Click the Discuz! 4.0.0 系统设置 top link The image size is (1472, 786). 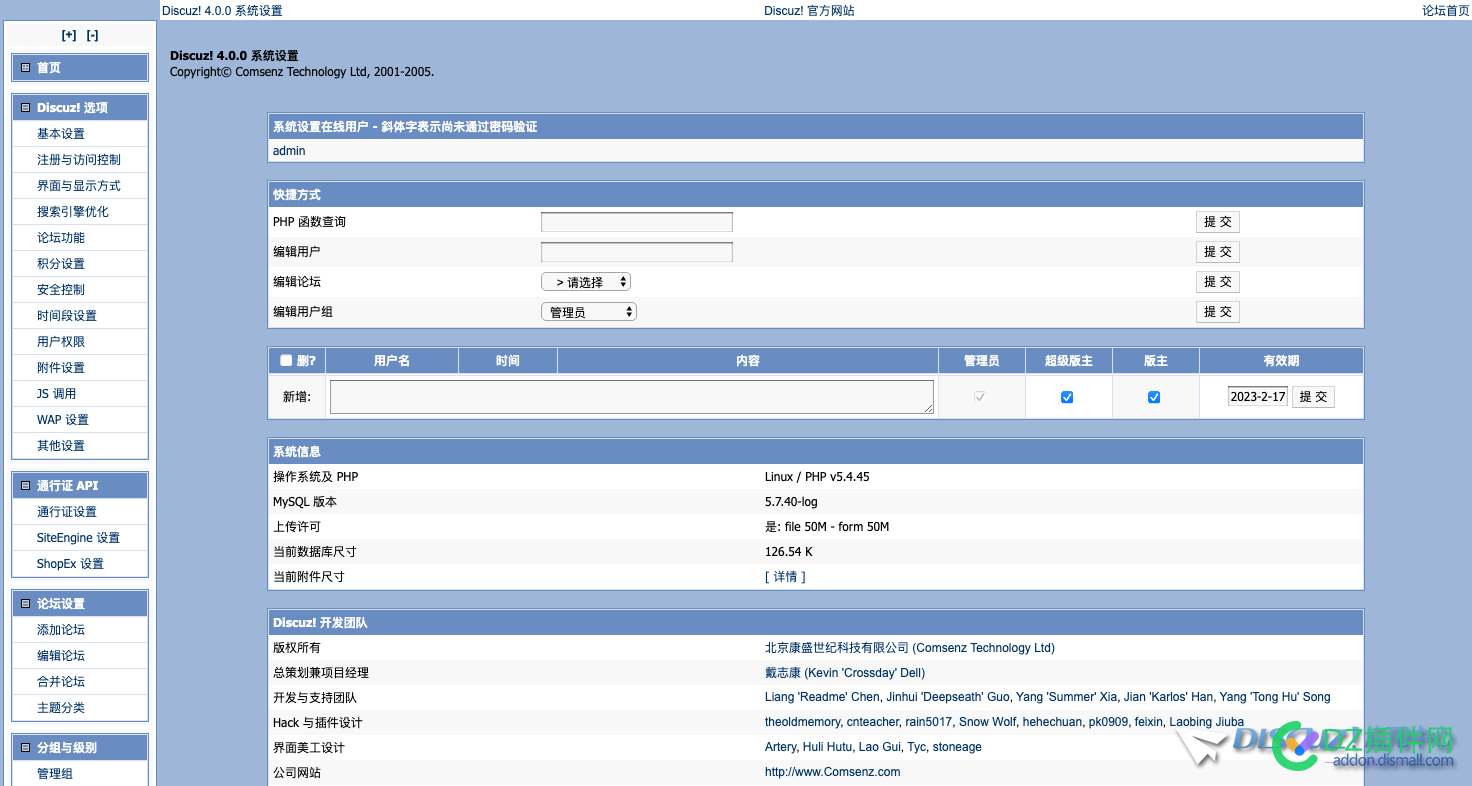click(222, 11)
